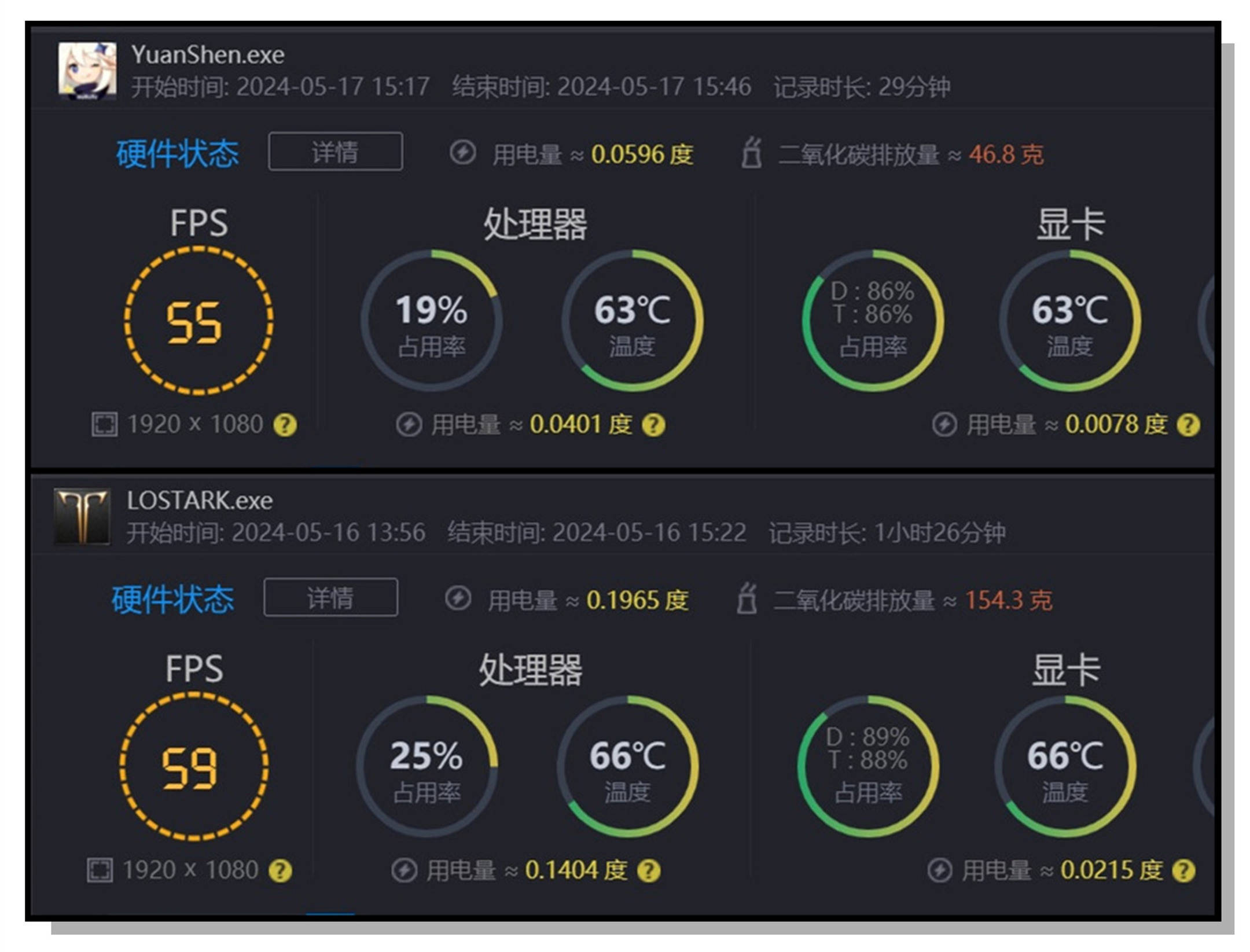Image resolution: width=1250 pixels, height=952 pixels.
Task: Click the D:89% T:88% GPU usage gauge
Action: point(868,767)
